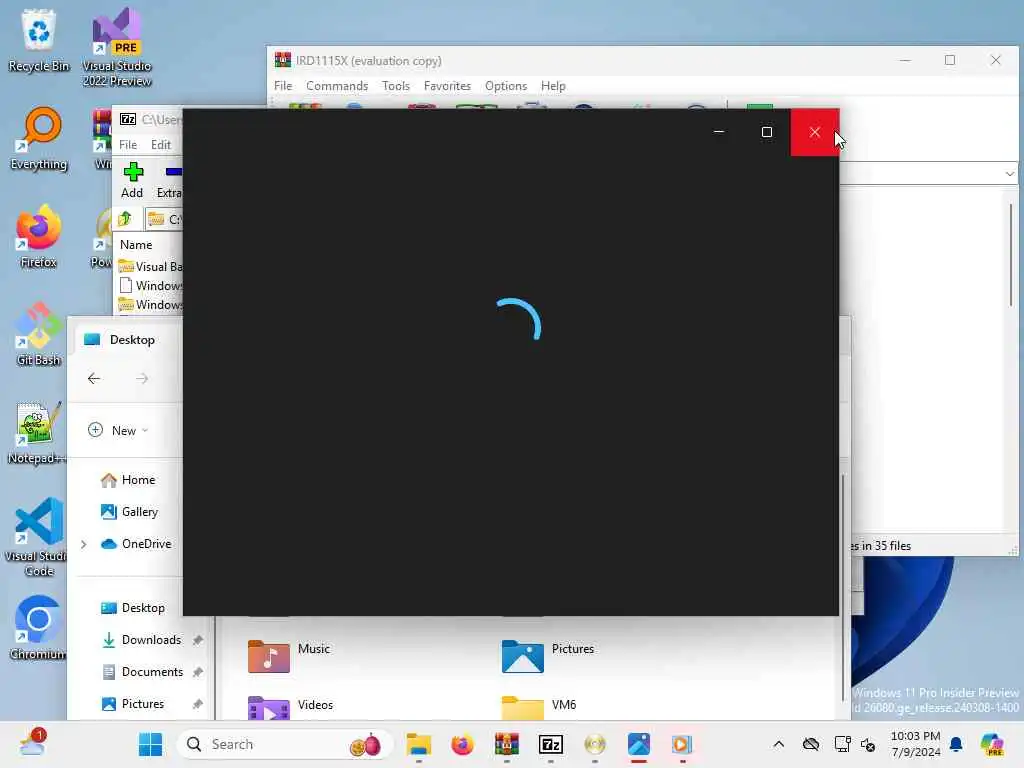Select Documents in the Explorer sidebar
Image resolution: width=1024 pixels, height=768 pixels.
click(142, 672)
